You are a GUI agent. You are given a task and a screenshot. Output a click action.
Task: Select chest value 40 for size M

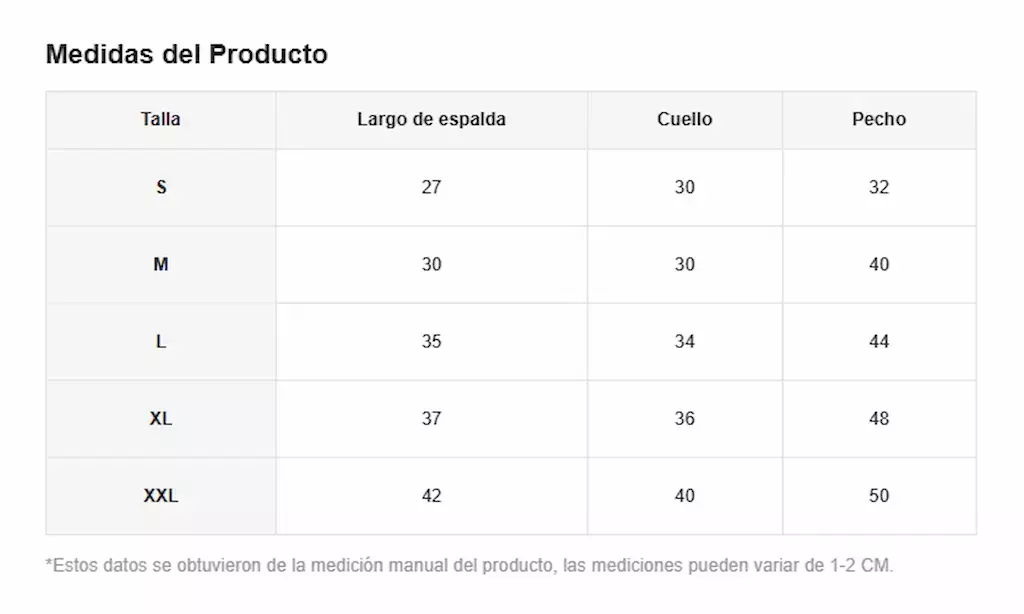879,265
